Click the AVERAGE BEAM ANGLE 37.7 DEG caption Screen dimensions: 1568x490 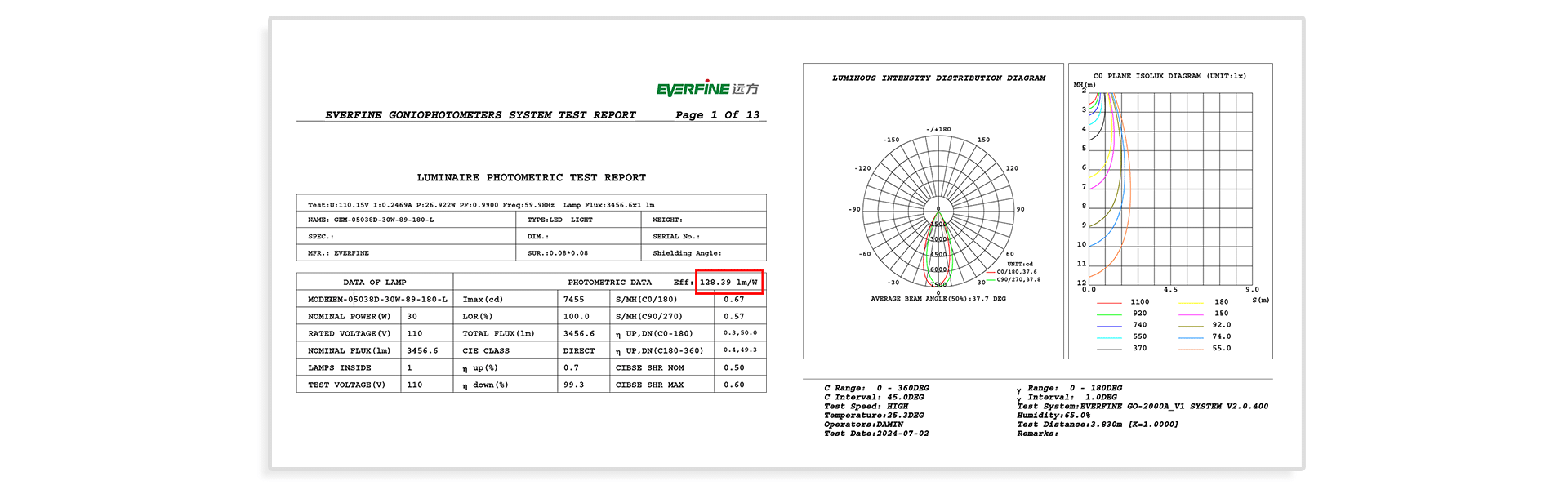(x=938, y=299)
